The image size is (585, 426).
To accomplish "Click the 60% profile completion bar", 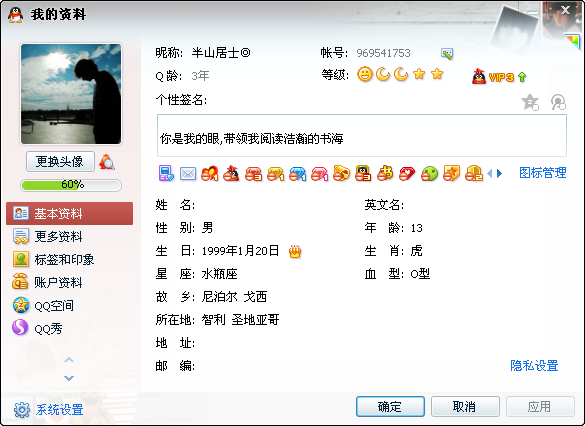I will click(x=71, y=185).
